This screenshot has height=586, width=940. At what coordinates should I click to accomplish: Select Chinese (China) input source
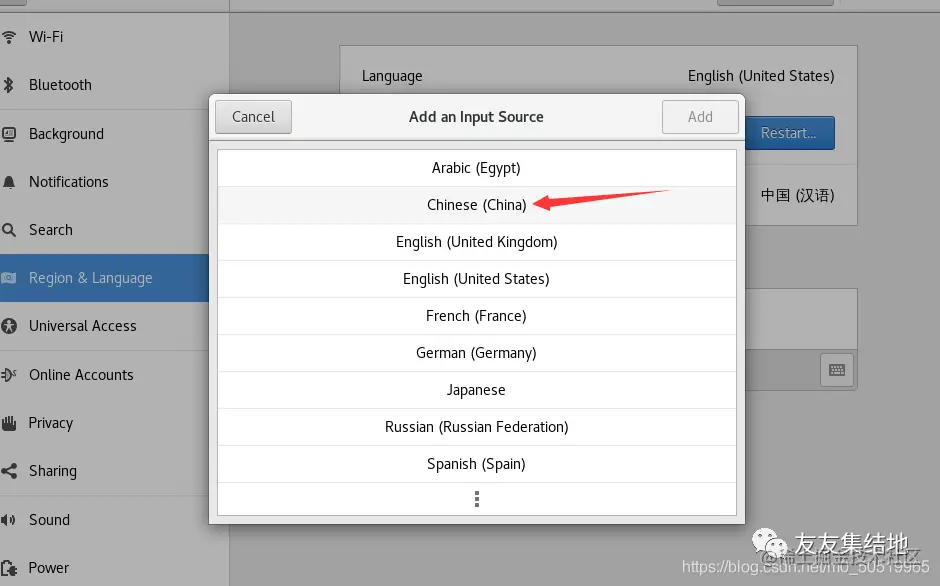click(477, 205)
